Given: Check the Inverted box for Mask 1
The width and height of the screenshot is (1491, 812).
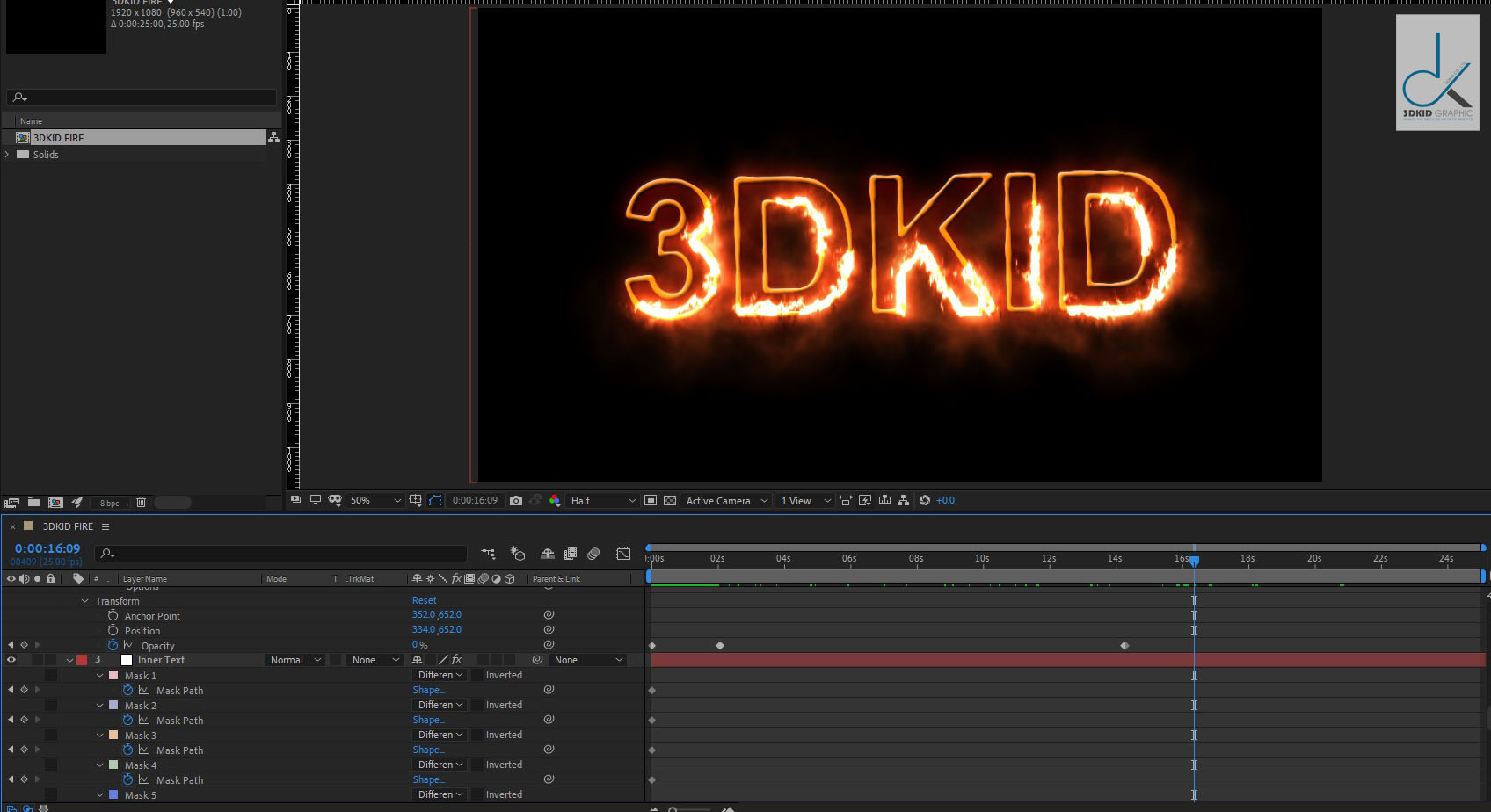Looking at the screenshot, I should 476,676.
